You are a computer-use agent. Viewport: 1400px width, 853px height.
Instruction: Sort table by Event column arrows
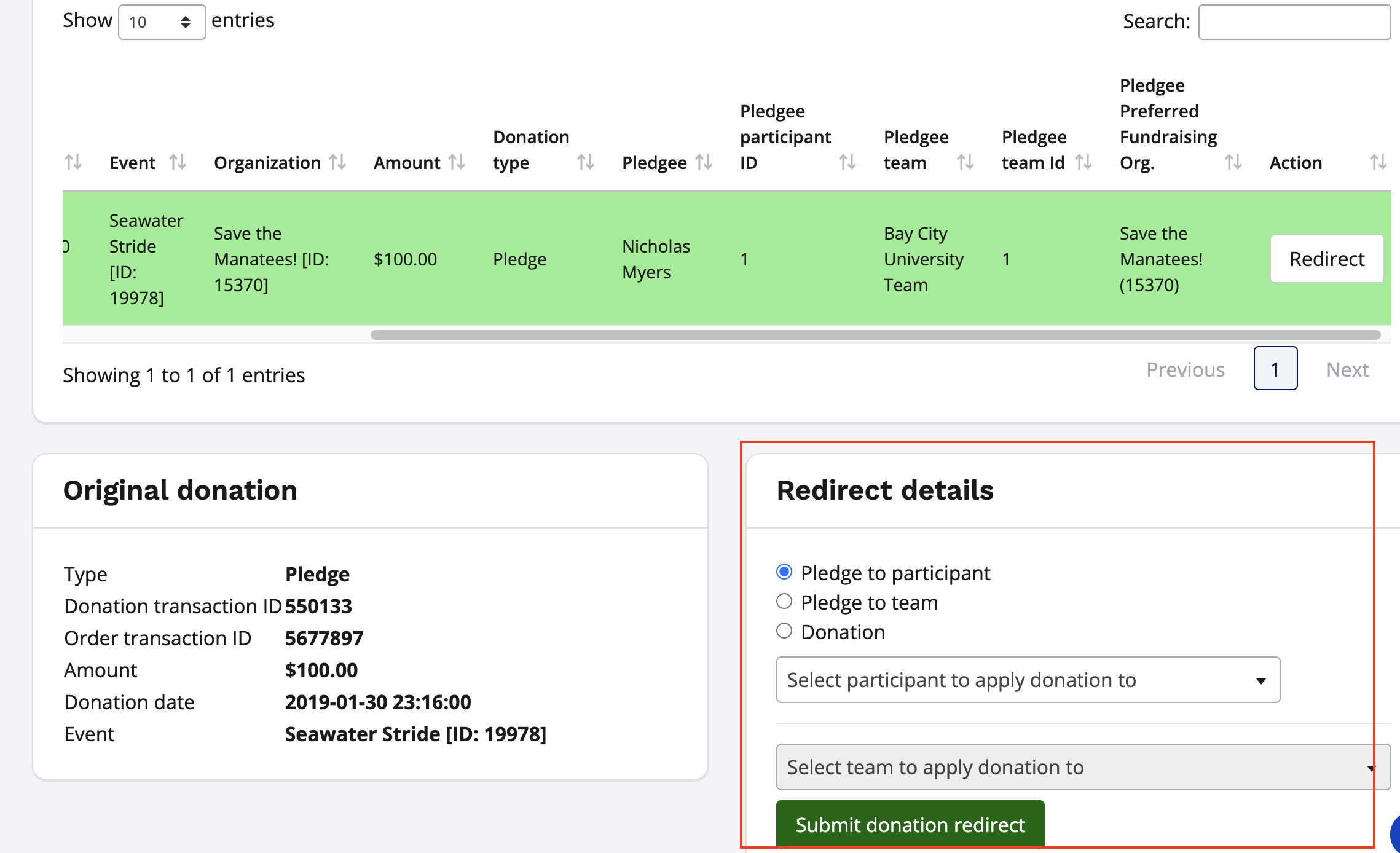[178, 163]
